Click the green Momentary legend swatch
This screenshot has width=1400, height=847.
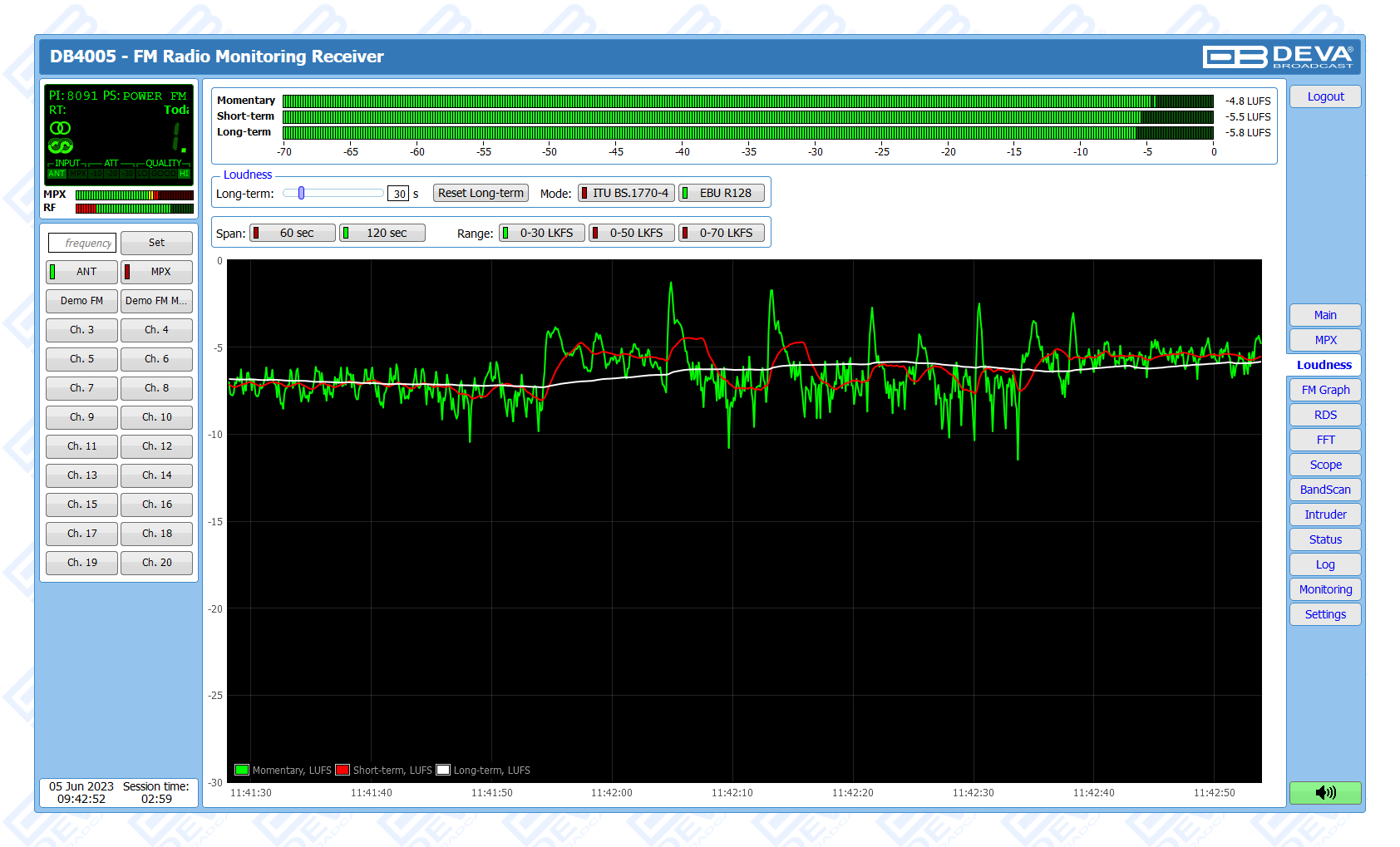242,770
